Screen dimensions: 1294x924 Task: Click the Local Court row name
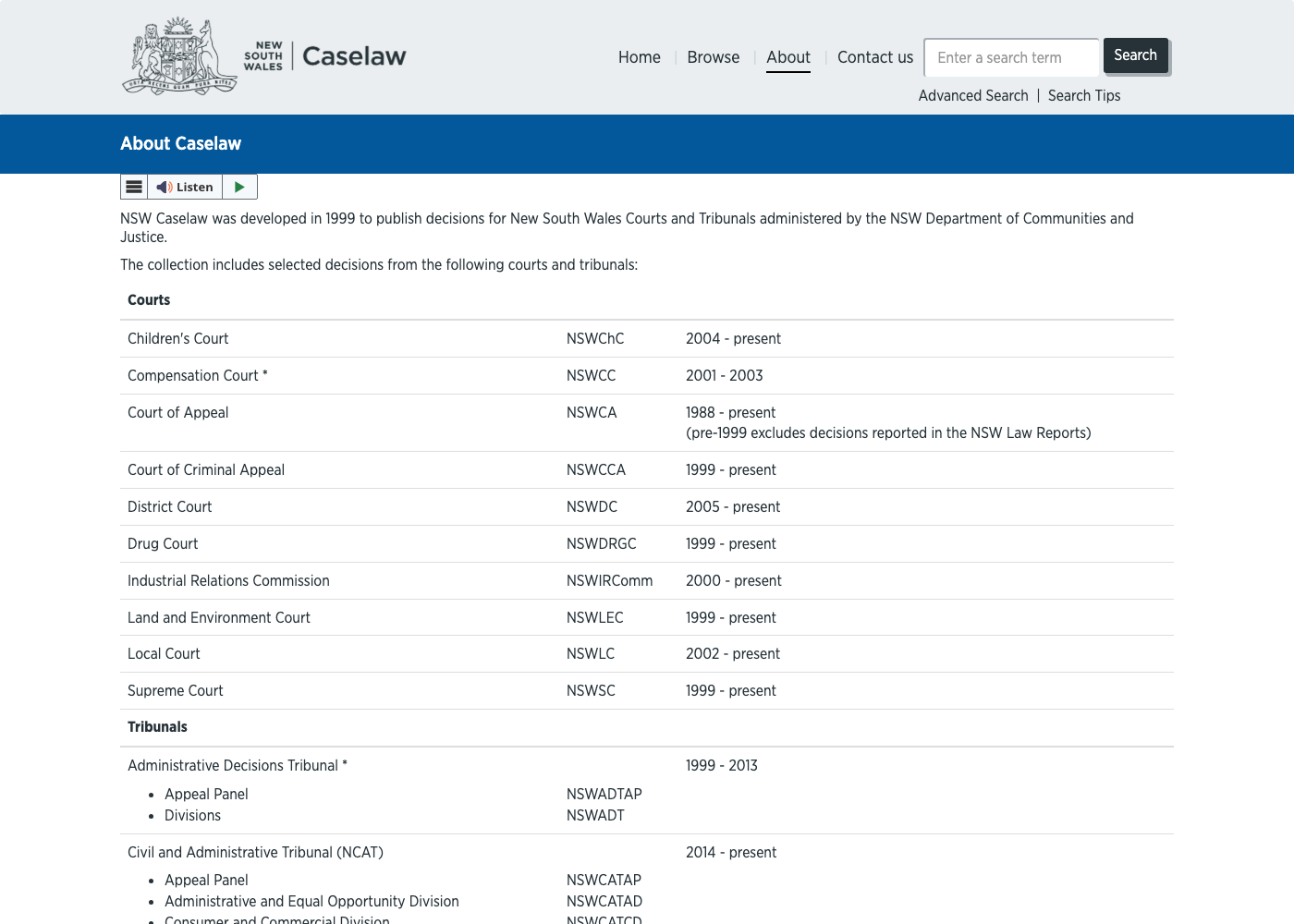point(164,654)
